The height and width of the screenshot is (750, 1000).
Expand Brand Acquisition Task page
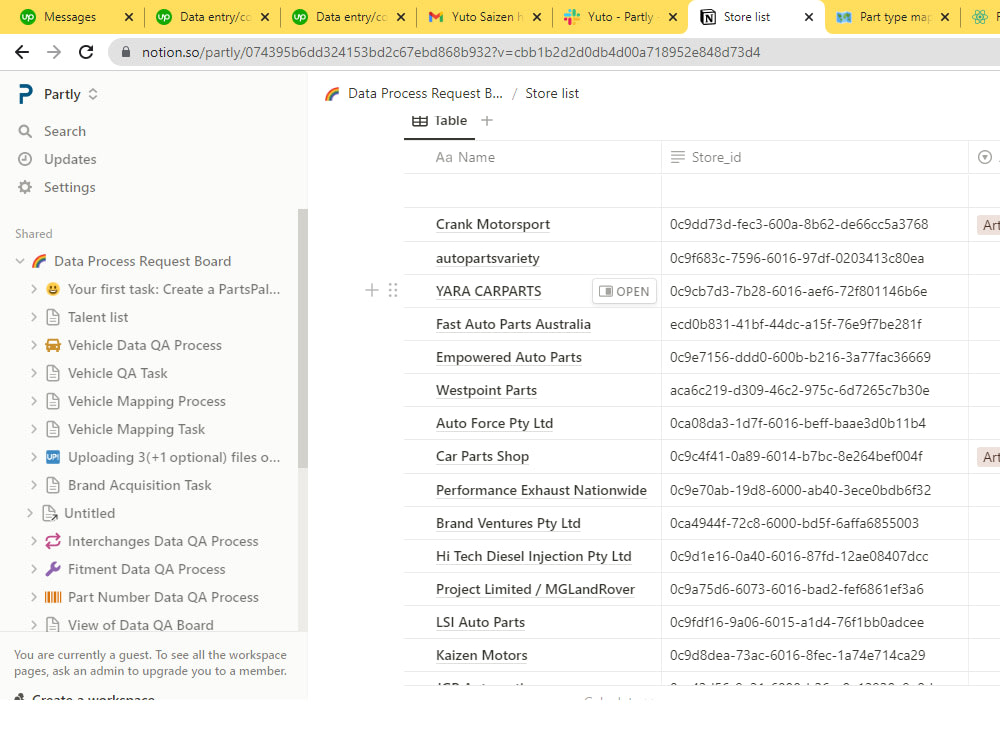click(34, 485)
